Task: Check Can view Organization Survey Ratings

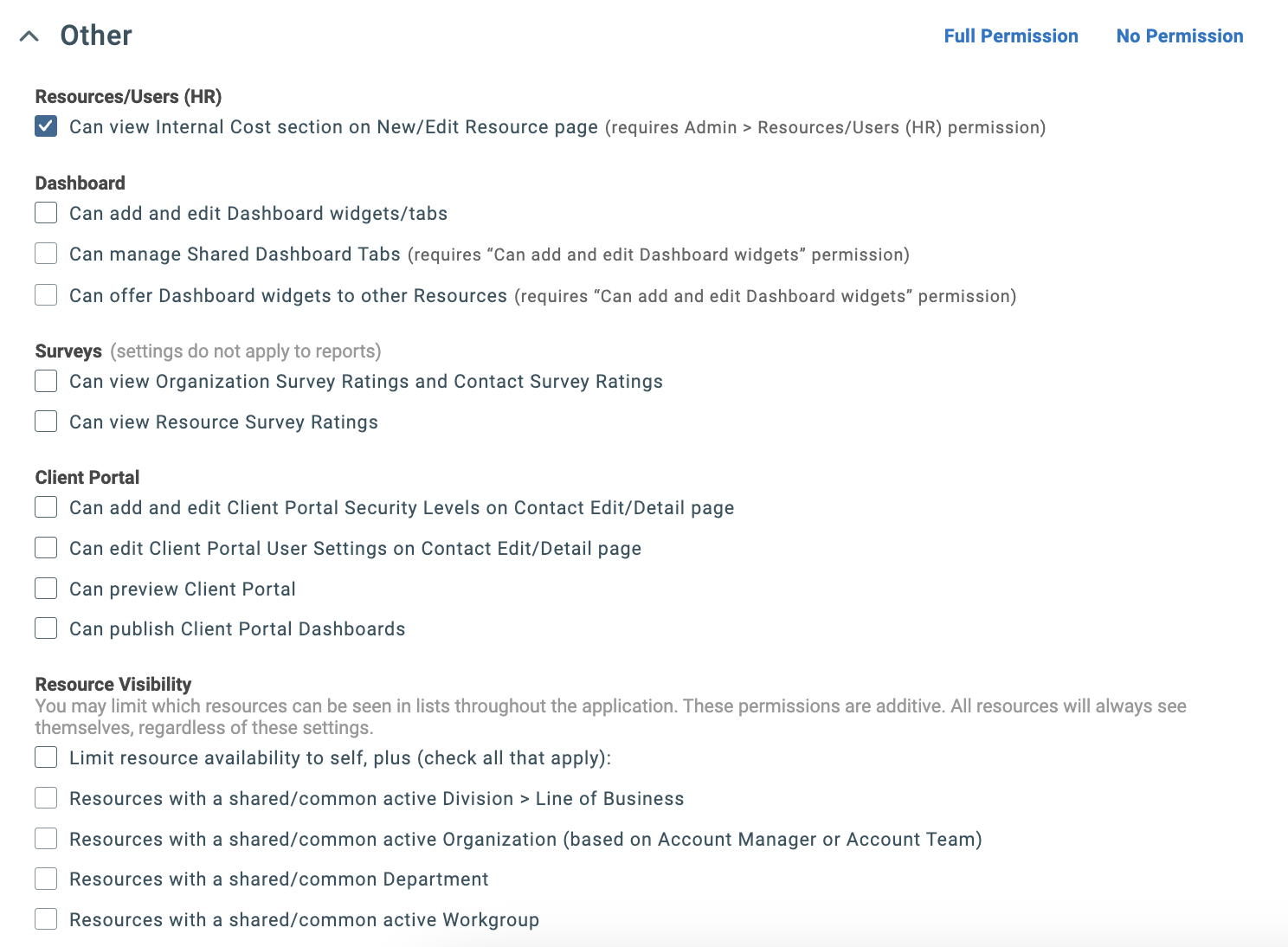Action: [45, 380]
